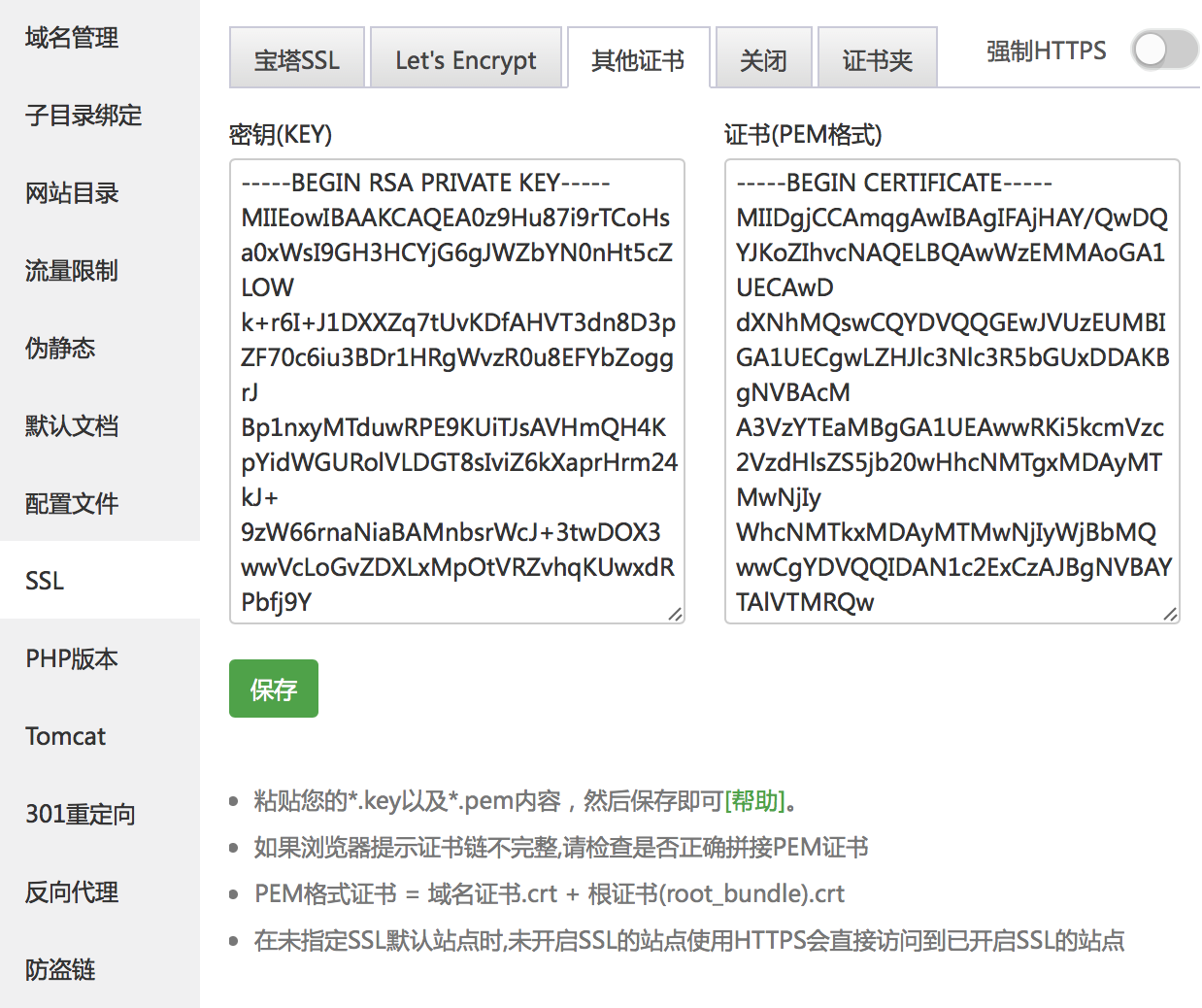Click the hint starting with 在未指定SSL默认站点时
1202x1008 pixels.
click(x=689, y=941)
